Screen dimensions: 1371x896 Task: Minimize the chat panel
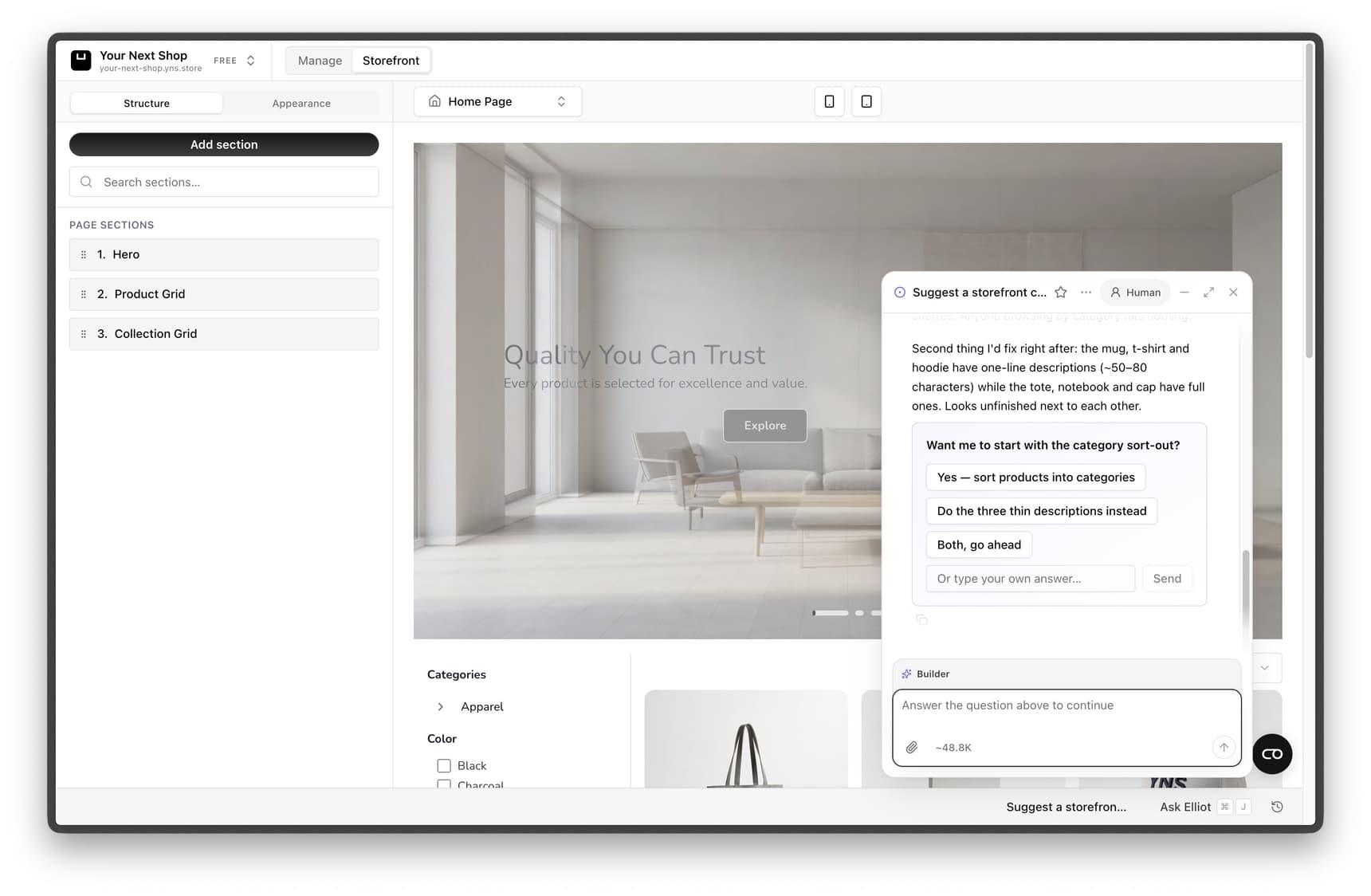click(1184, 293)
